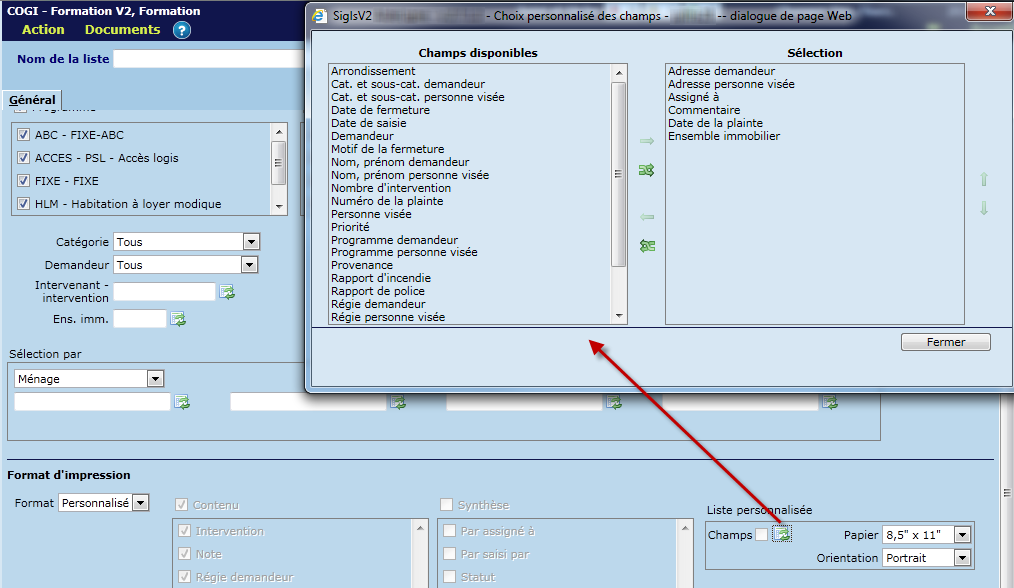Click the available fields list scrollbar down arrow
This screenshot has width=1014, height=588.
(x=619, y=316)
